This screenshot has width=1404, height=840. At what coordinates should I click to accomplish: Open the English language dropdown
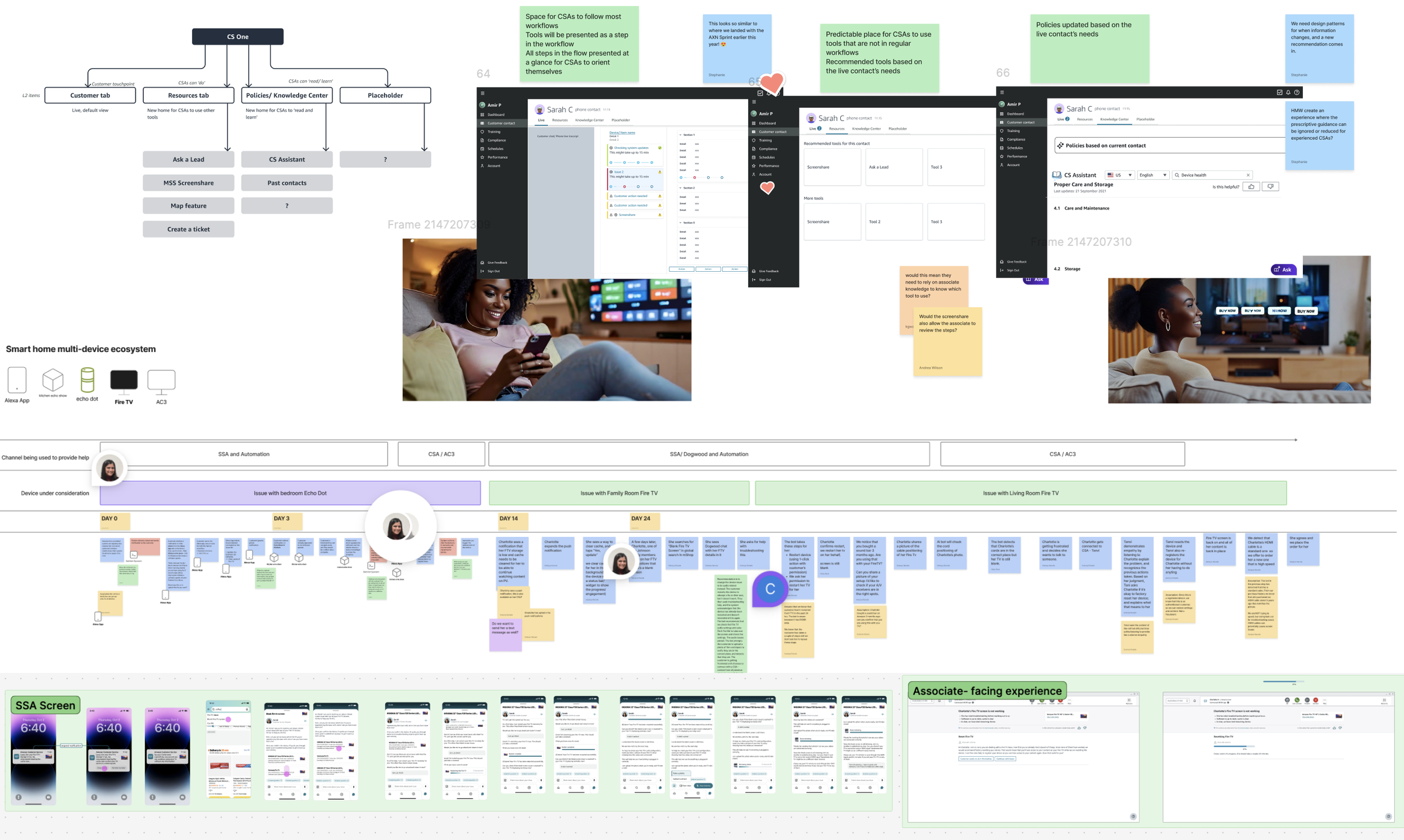[1154, 175]
